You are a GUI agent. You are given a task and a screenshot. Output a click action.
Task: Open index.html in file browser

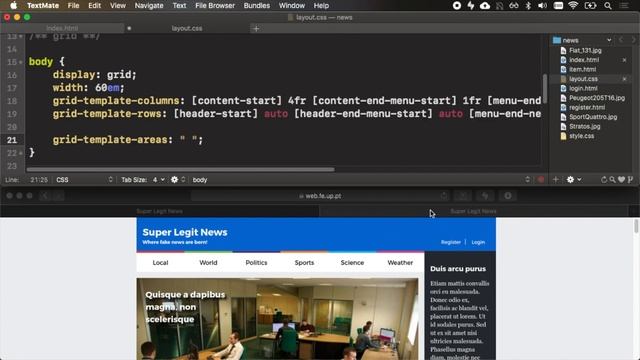tap(584, 60)
